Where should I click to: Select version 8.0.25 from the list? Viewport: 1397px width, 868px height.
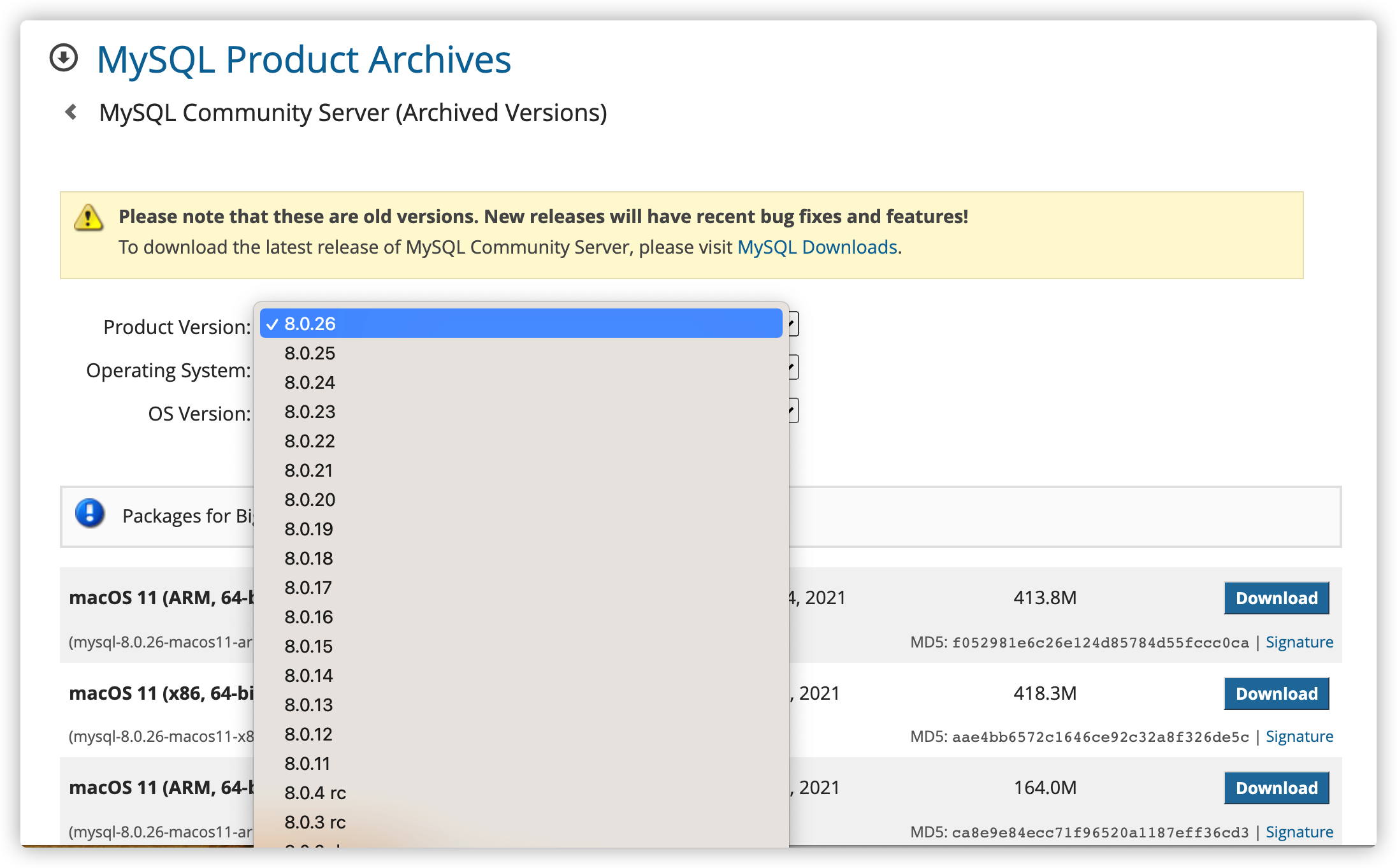(310, 353)
